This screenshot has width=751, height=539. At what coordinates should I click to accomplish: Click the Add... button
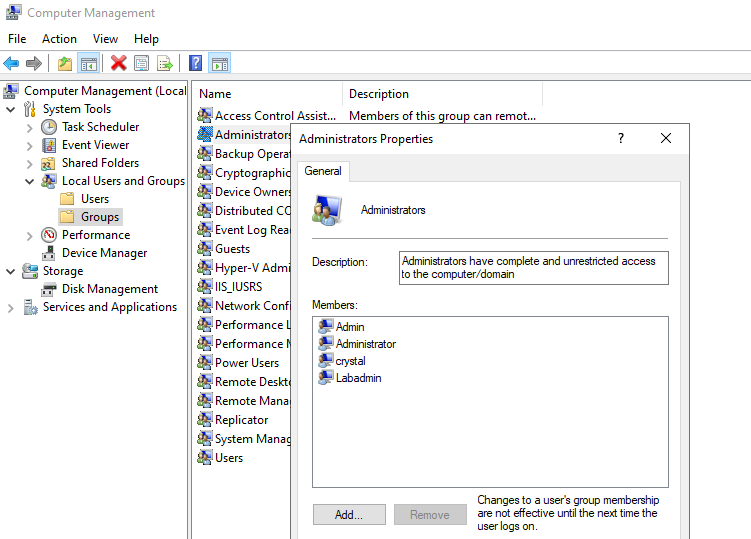click(x=349, y=515)
